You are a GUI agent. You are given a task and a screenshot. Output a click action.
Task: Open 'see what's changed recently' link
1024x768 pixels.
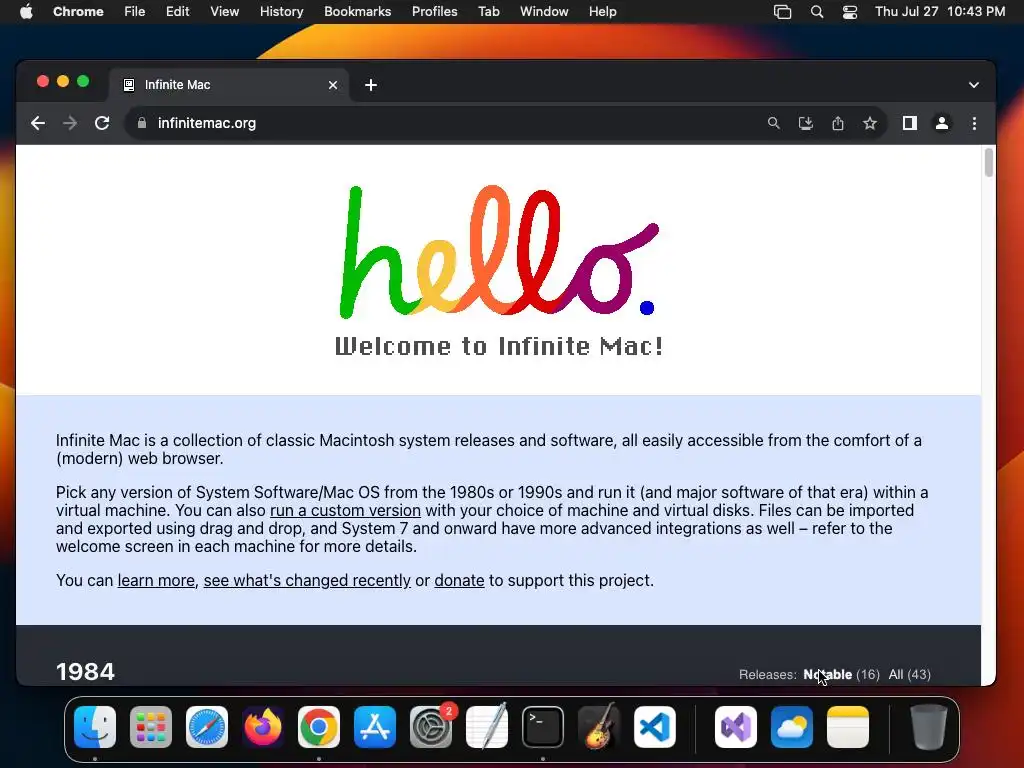pyautogui.click(x=307, y=580)
